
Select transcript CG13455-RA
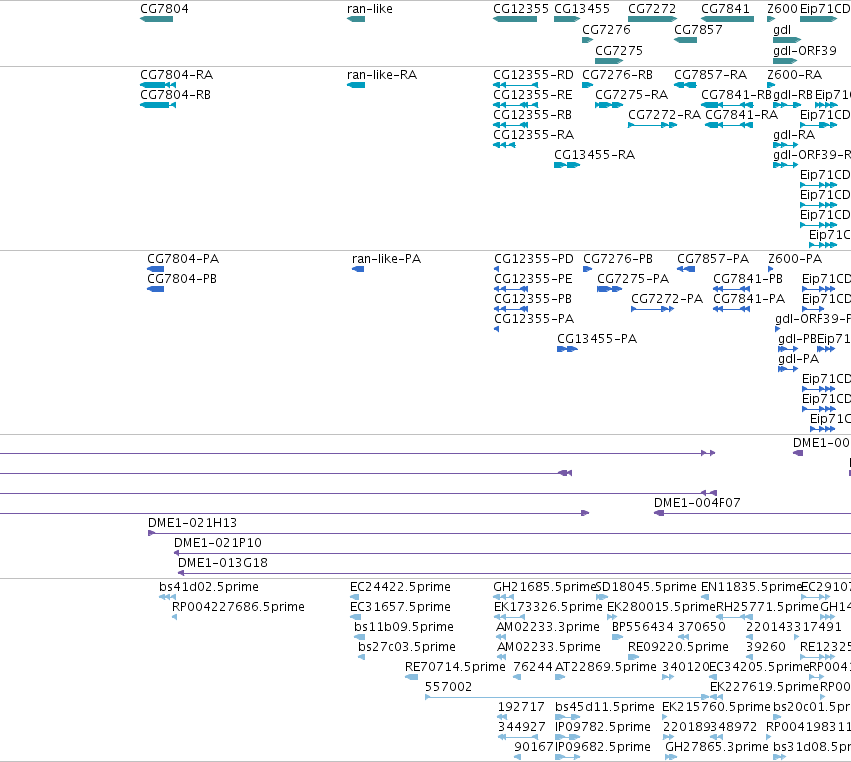point(594,155)
